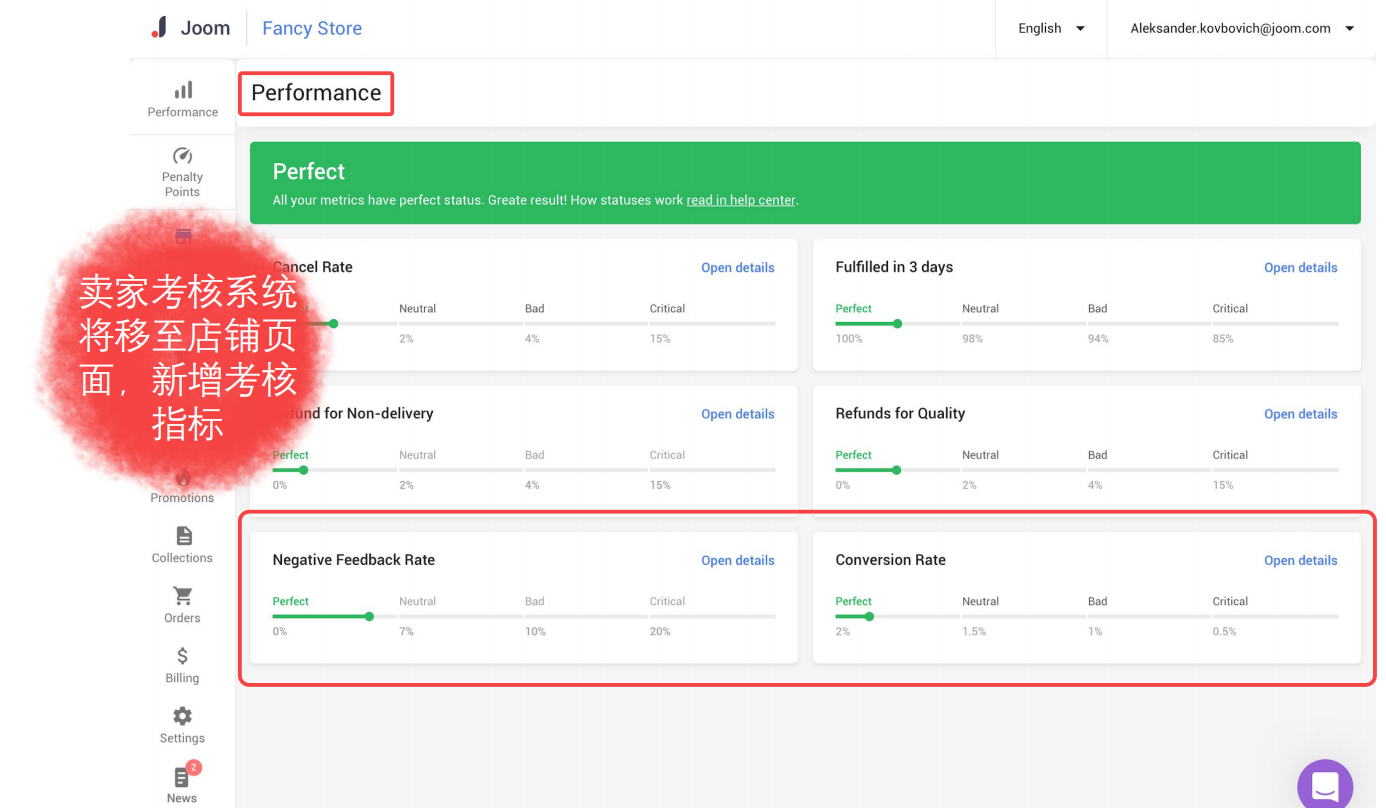Open details for Refunds for Quality
This screenshot has width=1386, height=808.
coord(1300,413)
